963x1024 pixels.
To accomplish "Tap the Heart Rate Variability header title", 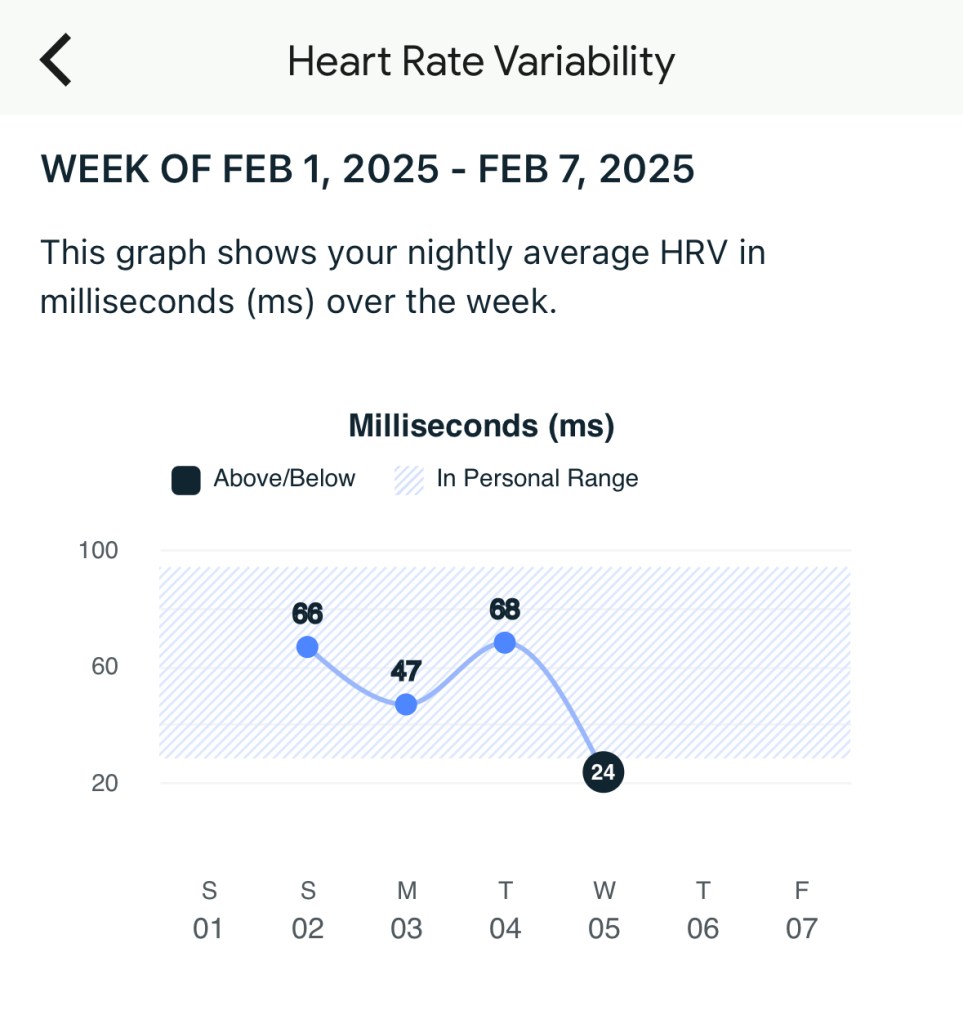I will coord(481,61).
